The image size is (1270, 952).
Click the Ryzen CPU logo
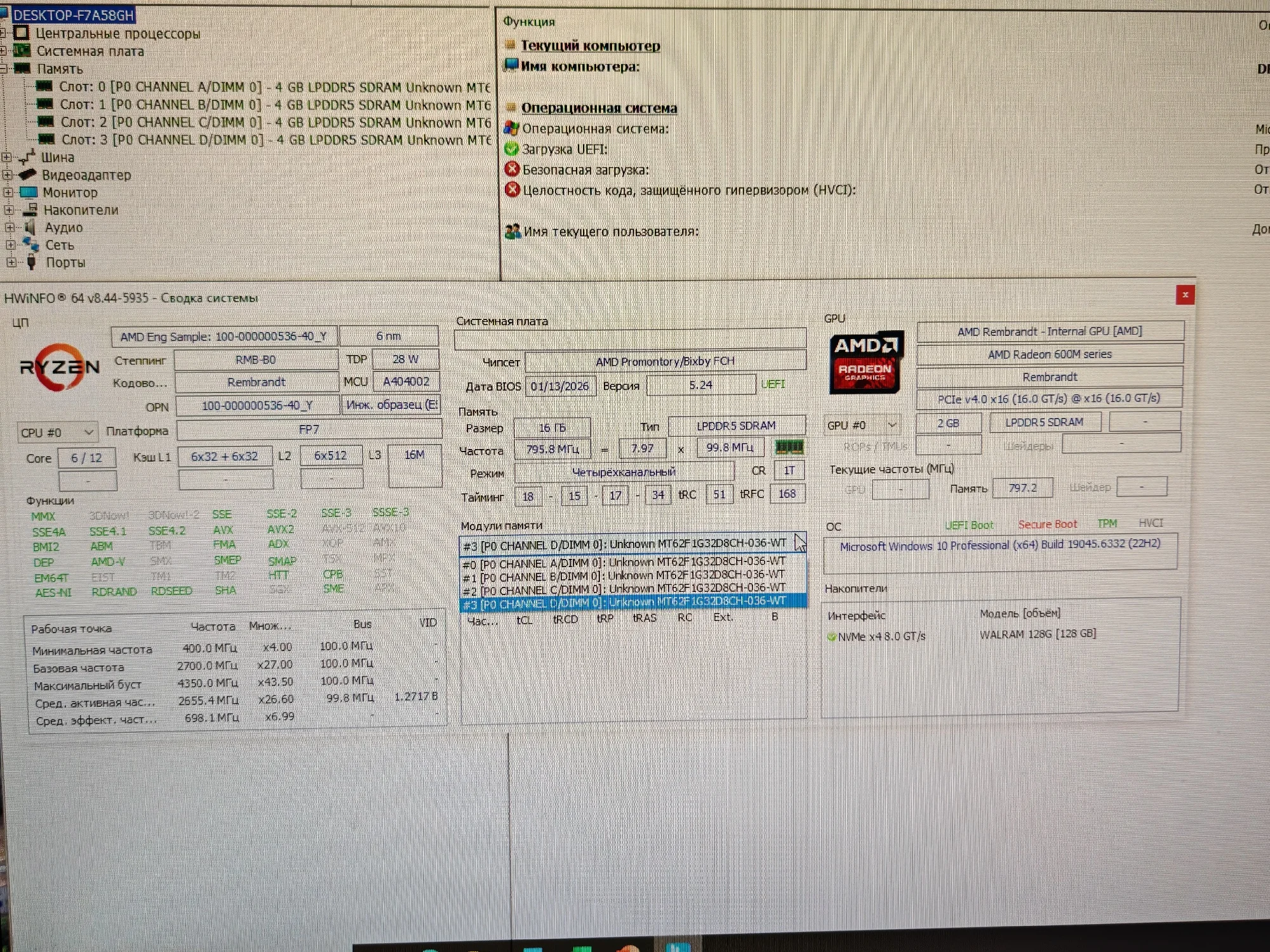click(x=60, y=366)
